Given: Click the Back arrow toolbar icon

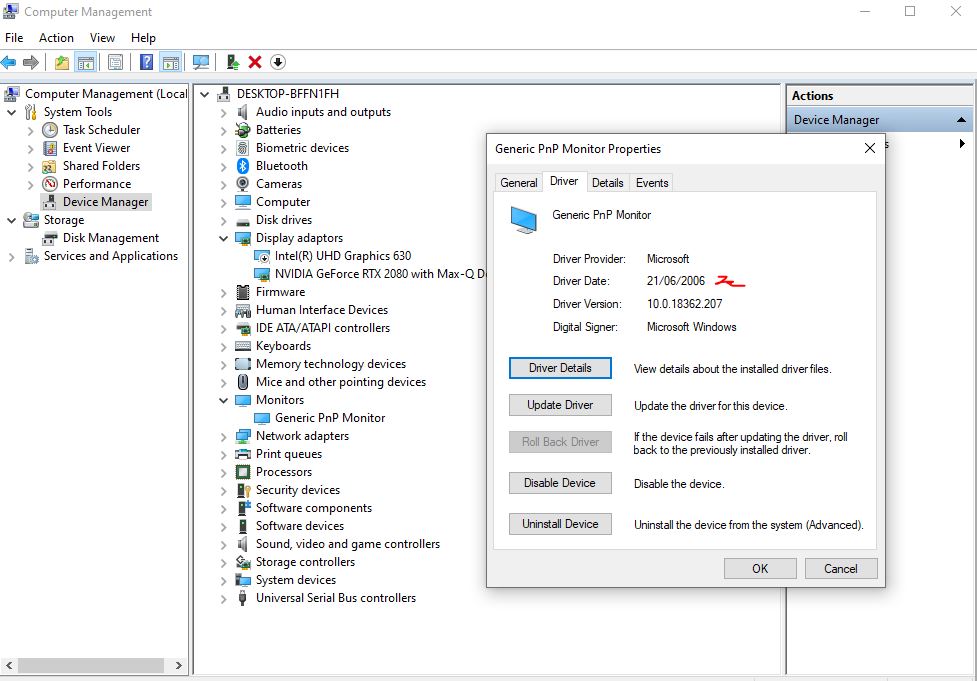Looking at the screenshot, I should tap(9, 62).
